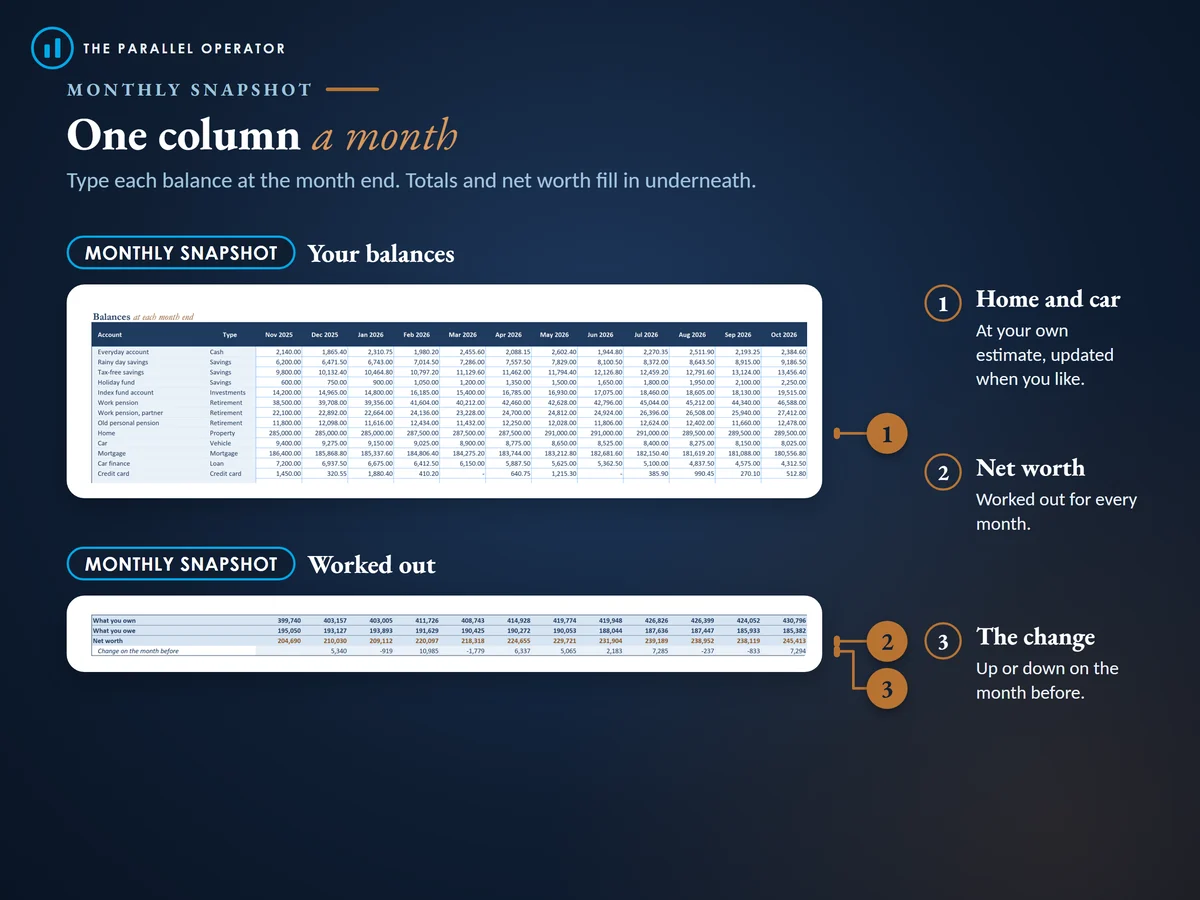Click the "Change on the month before" label
This screenshot has height=900, width=1200.
[139, 651]
